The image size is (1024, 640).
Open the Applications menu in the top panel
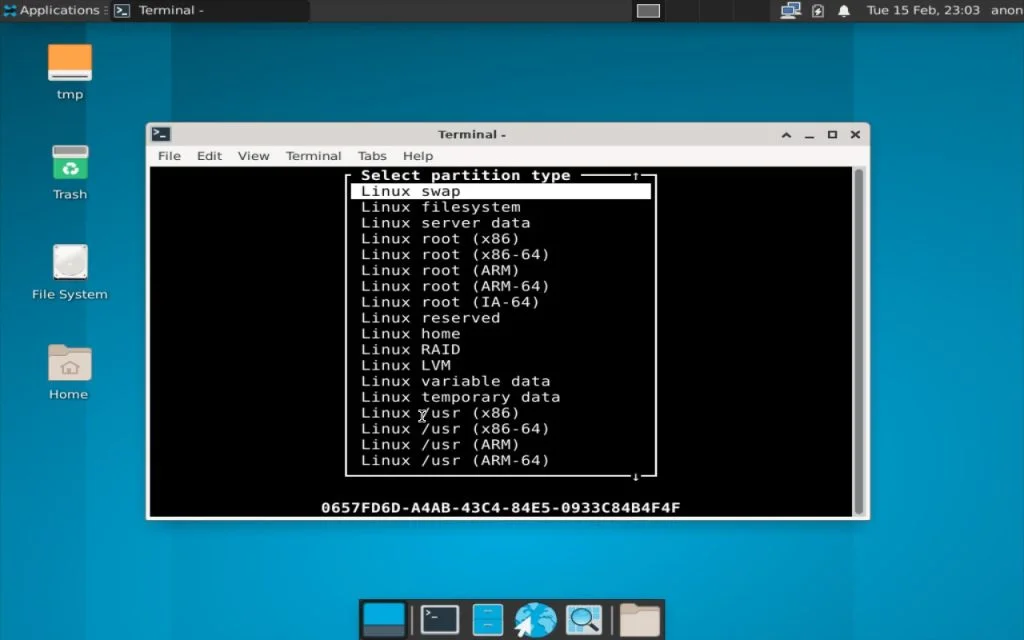pyautogui.click(x=54, y=10)
